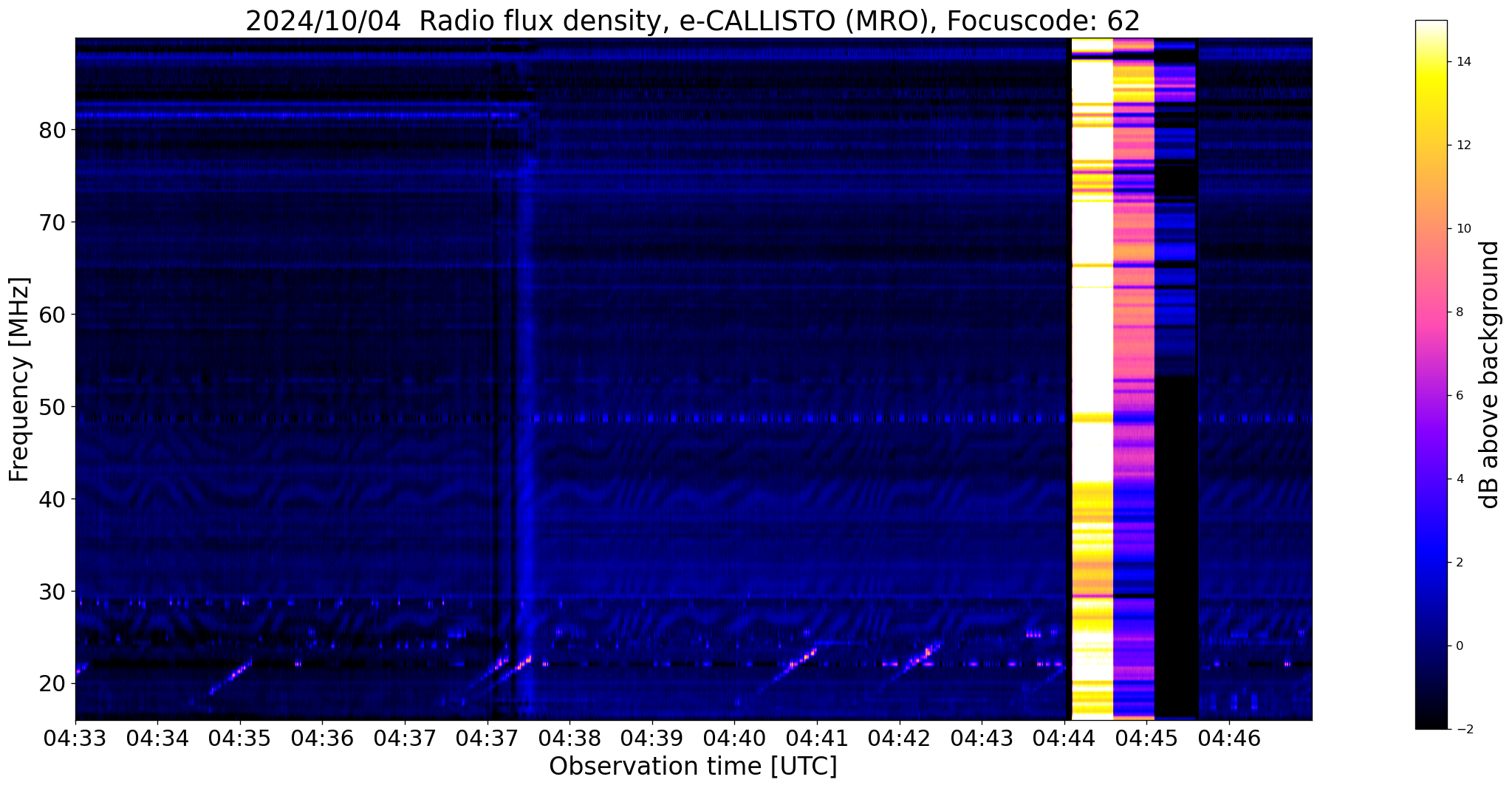Screen dimensions: 1512x788
Task: Click the pink-orange burst column near 04:45
Action: pyautogui.click(x=1134, y=379)
